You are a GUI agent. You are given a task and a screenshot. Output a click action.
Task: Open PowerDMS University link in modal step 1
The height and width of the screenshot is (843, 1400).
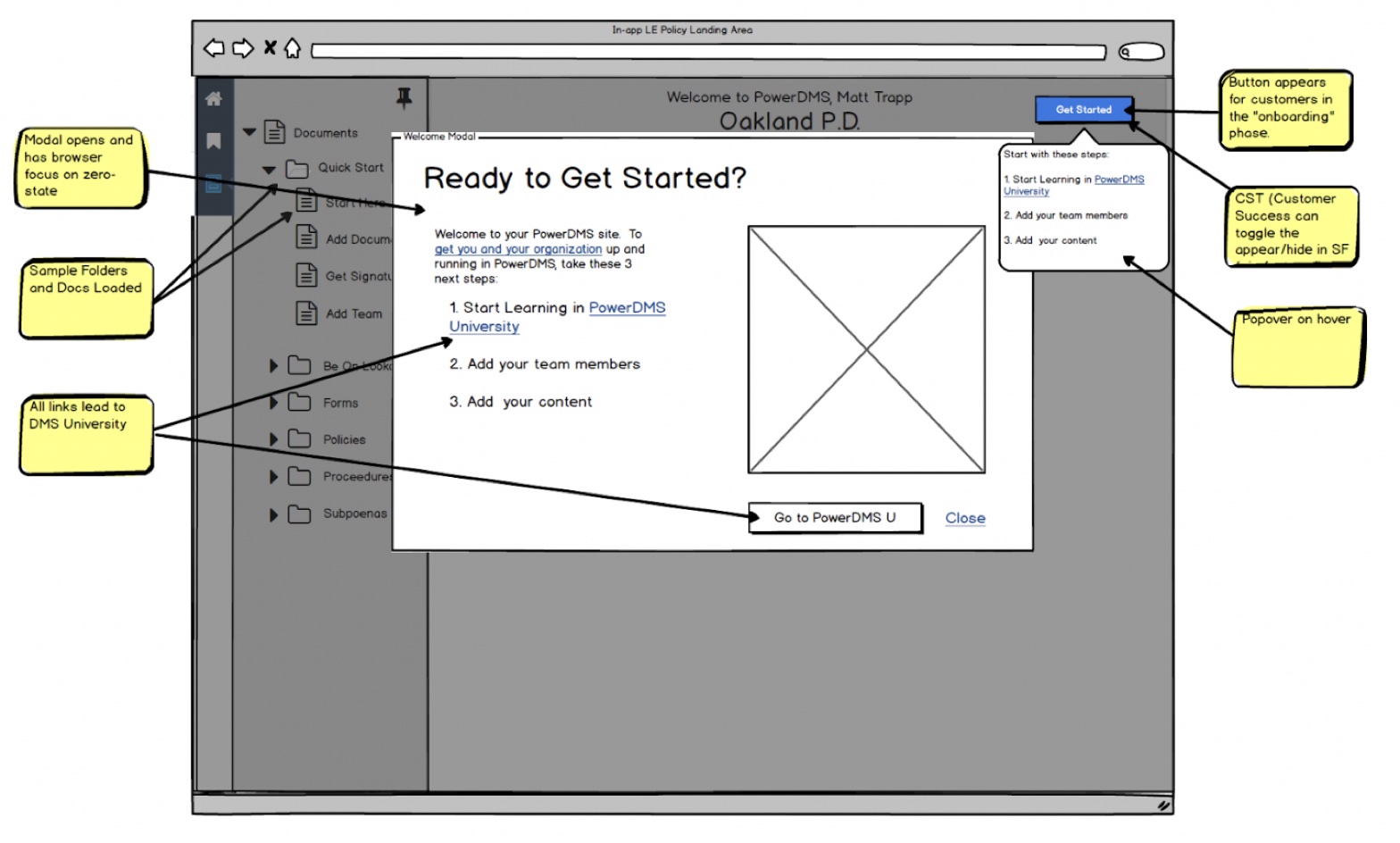(x=557, y=317)
